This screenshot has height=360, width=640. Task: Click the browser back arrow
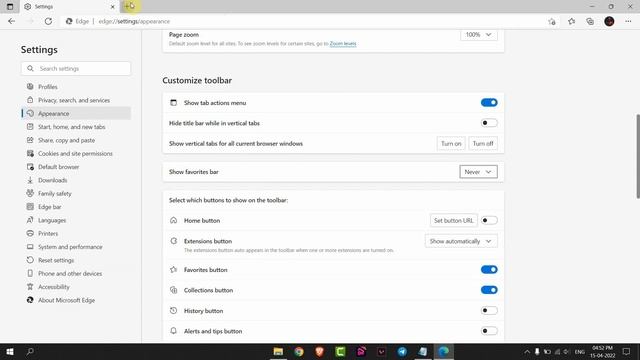click(x=11, y=21)
